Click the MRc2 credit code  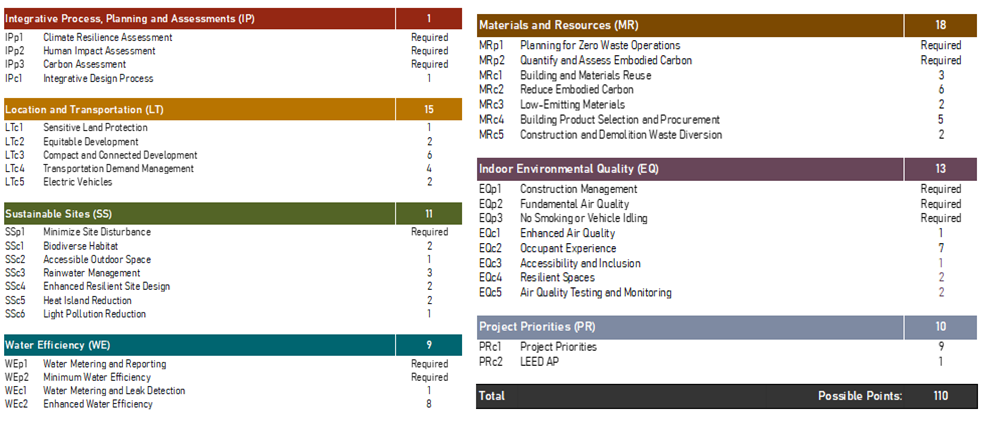click(490, 90)
